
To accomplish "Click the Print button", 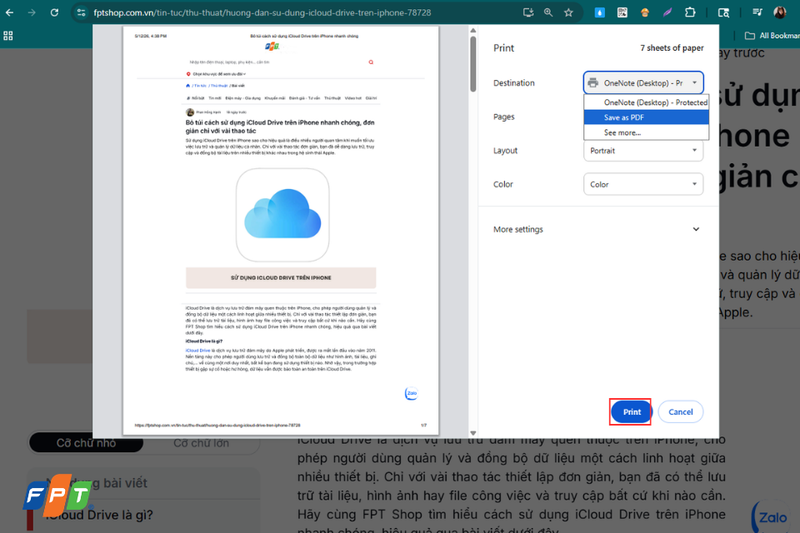I will pos(631,412).
